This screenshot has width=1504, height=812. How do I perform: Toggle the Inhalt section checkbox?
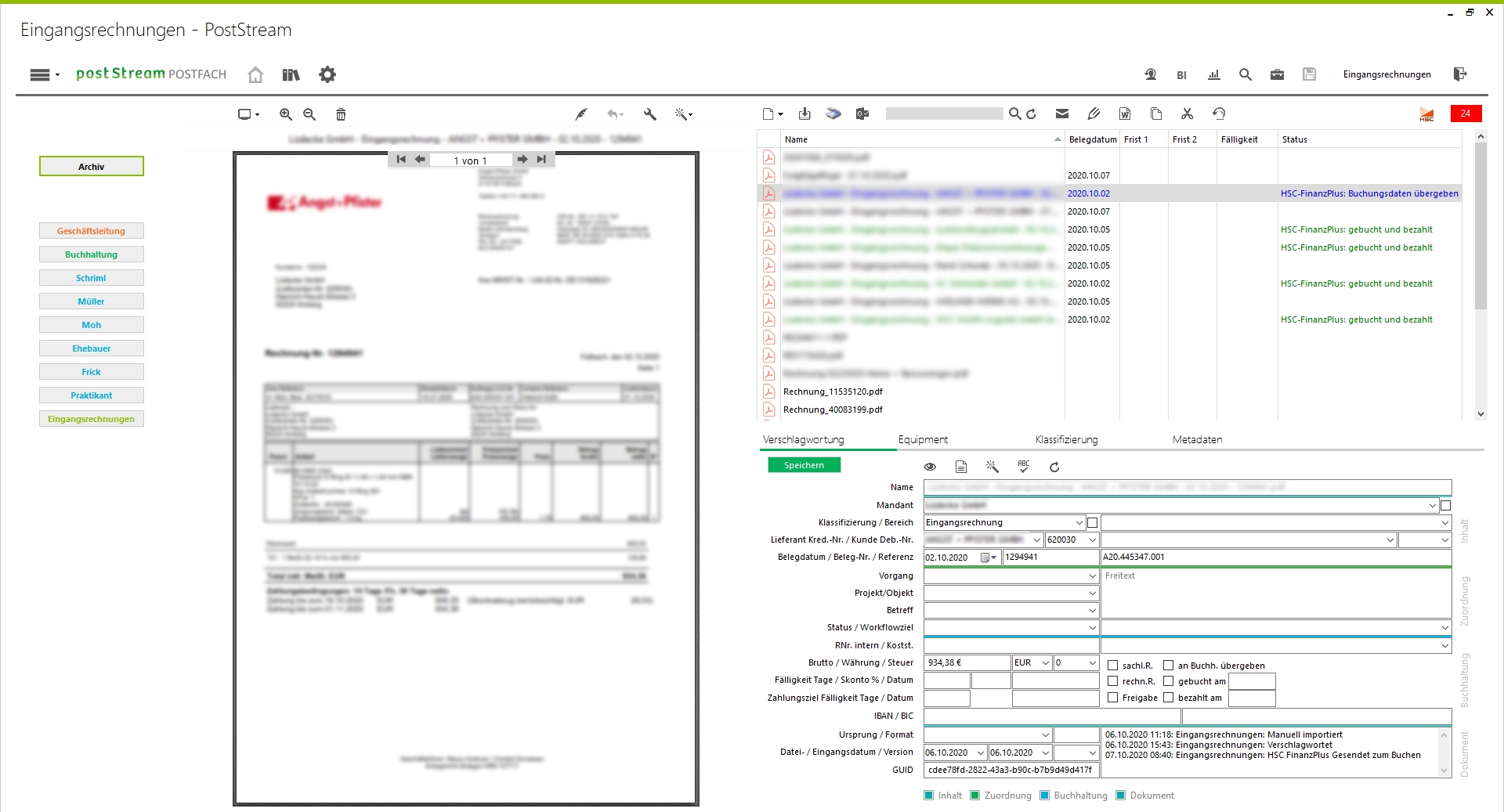point(929,796)
